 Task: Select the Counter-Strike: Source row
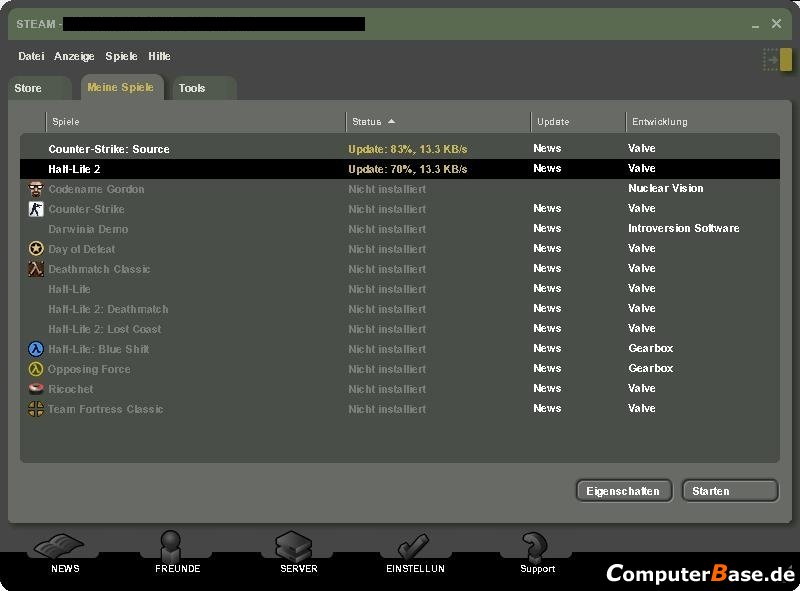(x=399, y=149)
